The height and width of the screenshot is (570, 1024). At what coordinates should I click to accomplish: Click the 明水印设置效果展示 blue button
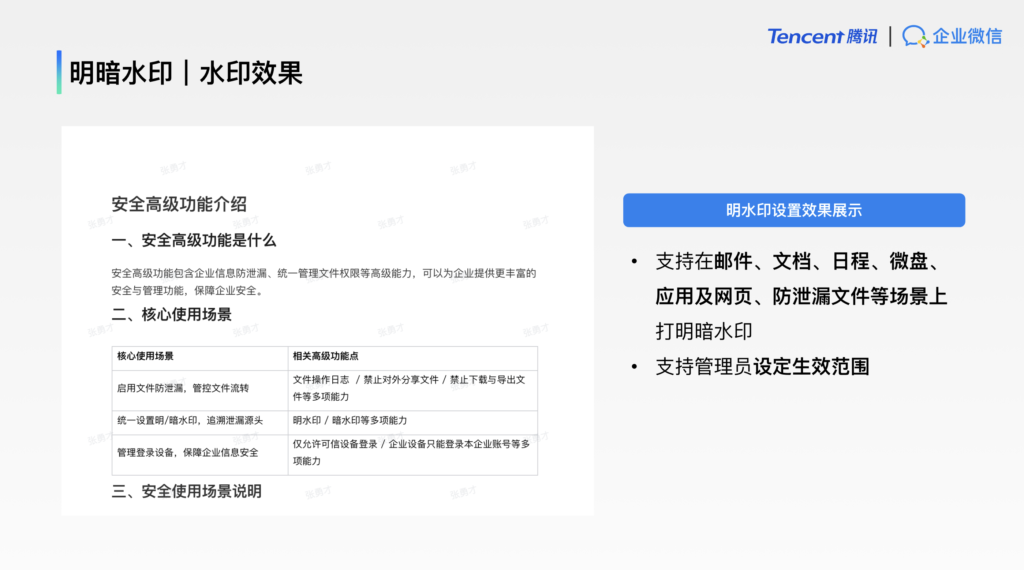(x=793, y=210)
